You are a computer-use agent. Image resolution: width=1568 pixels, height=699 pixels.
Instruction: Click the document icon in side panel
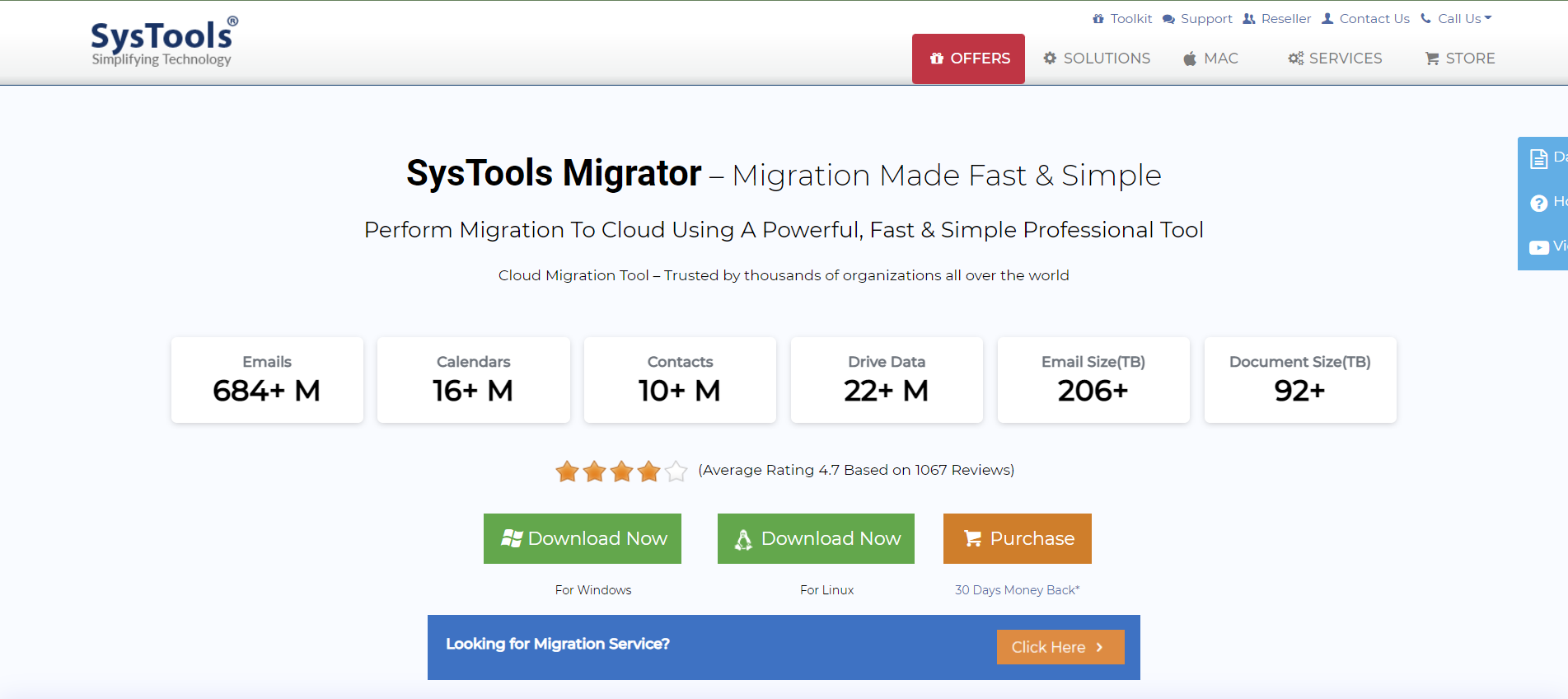(1538, 159)
